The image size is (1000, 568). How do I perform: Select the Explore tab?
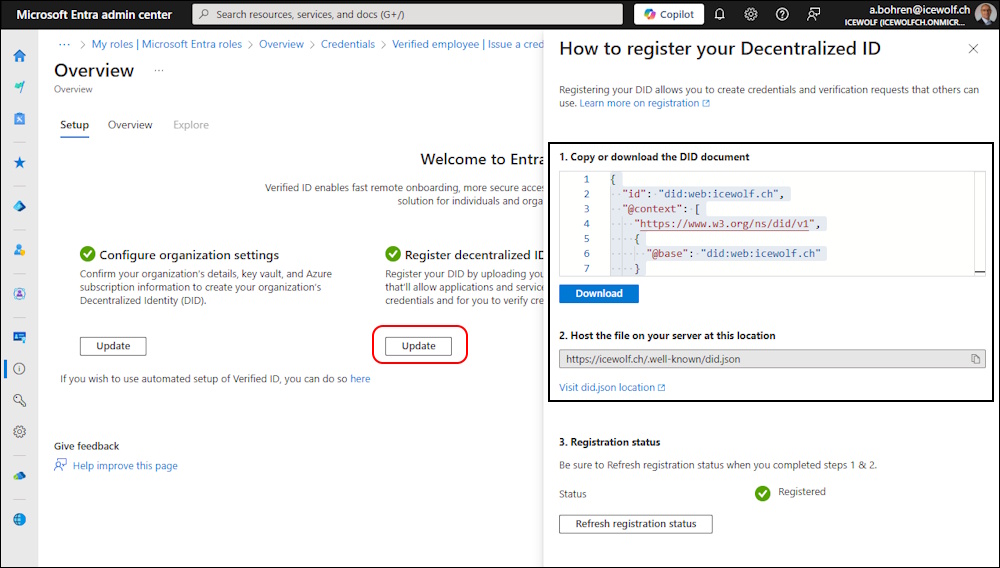pos(191,125)
